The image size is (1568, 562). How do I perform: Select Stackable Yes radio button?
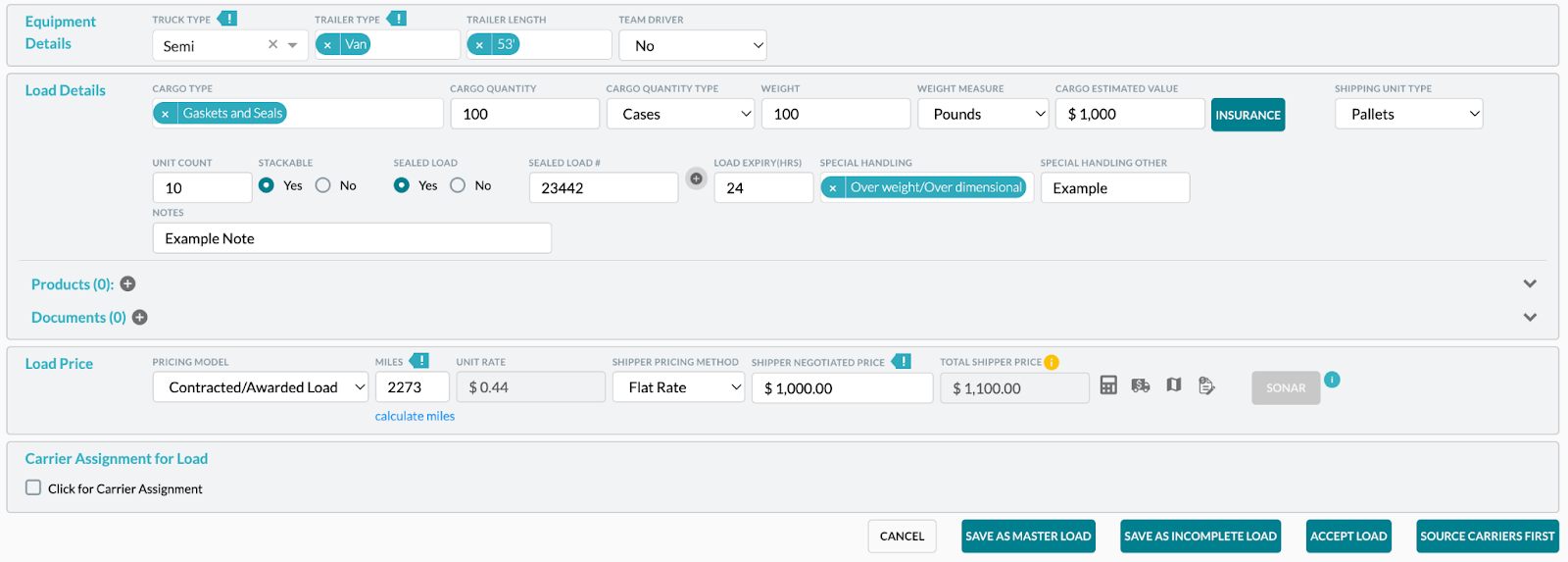(267, 185)
